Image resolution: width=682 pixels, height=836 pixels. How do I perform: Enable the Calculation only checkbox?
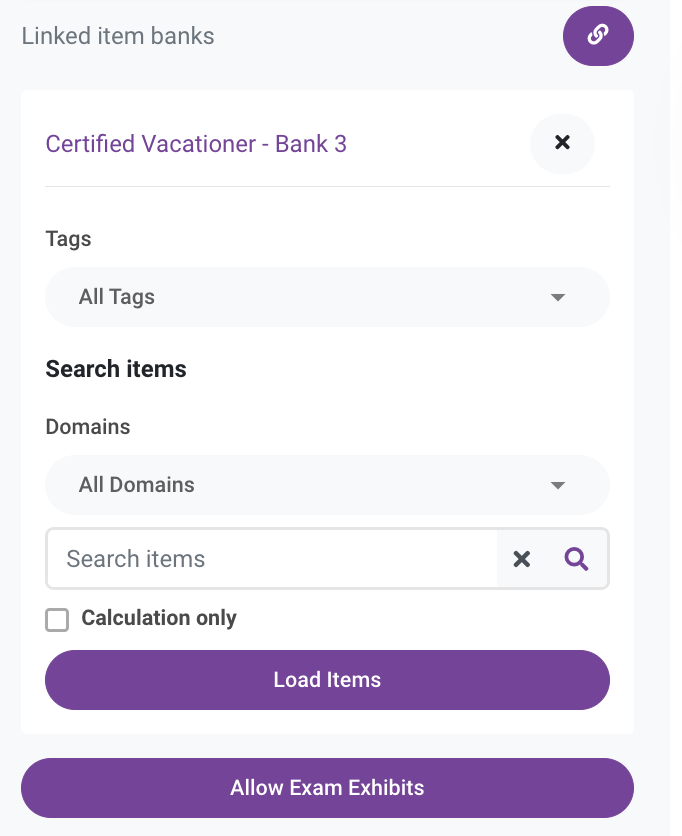pyautogui.click(x=57, y=620)
